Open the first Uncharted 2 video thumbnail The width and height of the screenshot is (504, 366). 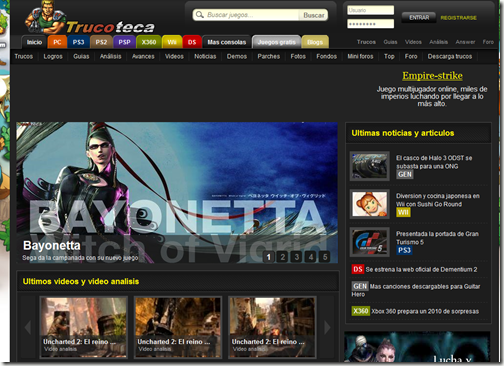(84, 327)
